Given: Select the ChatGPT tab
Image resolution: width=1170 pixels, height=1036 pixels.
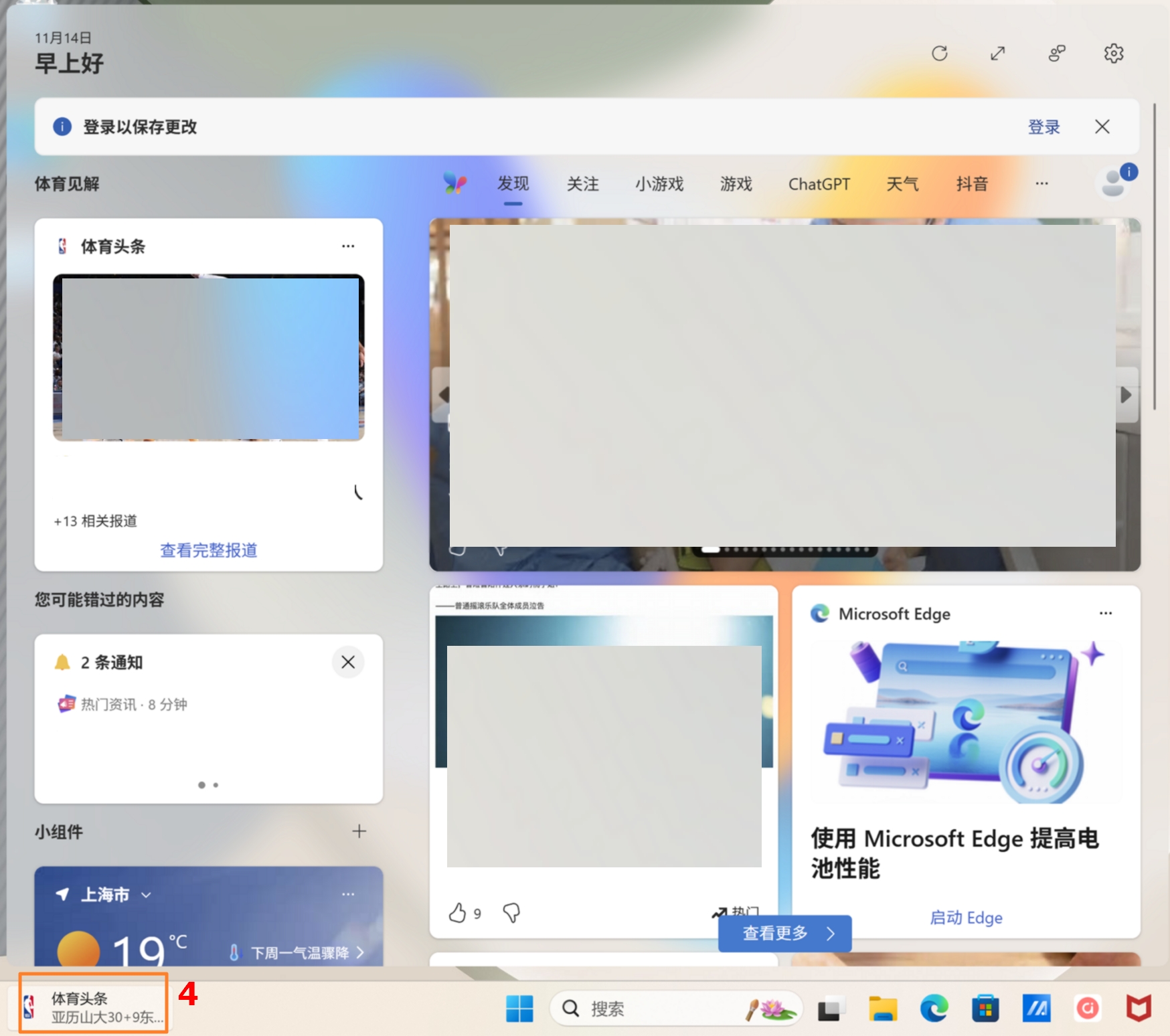Looking at the screenshot, I should coord(819,184).
